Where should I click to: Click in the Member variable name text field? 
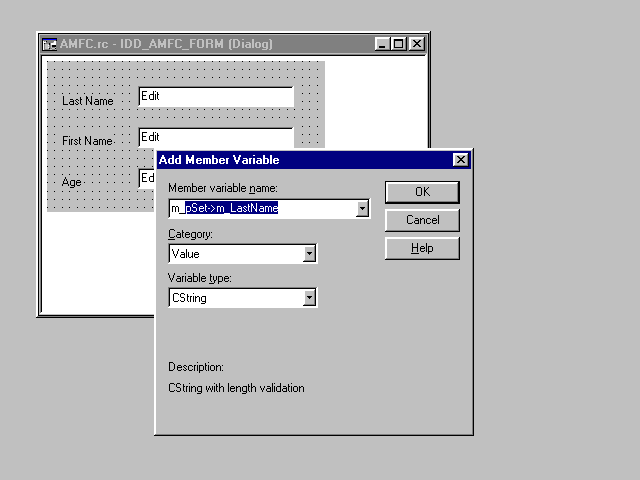click(x=262, y=209)
